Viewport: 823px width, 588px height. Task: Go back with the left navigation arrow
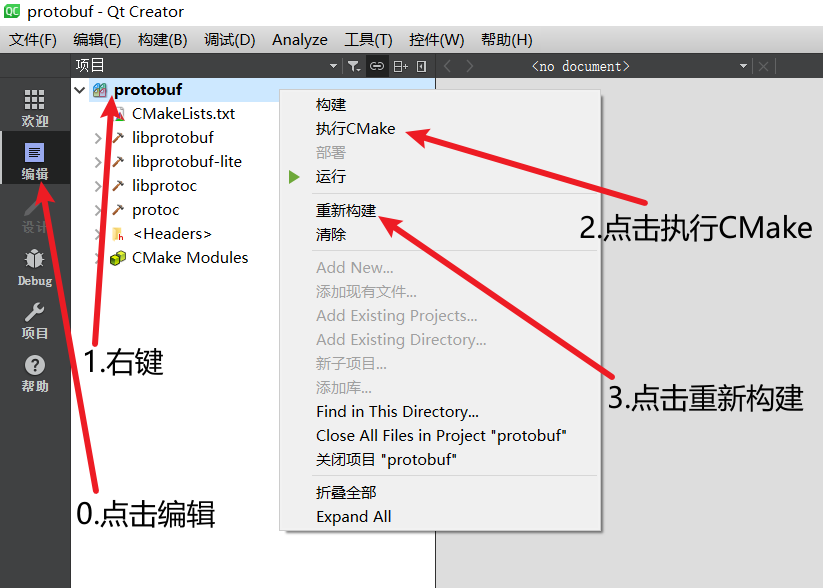(447, 66)
